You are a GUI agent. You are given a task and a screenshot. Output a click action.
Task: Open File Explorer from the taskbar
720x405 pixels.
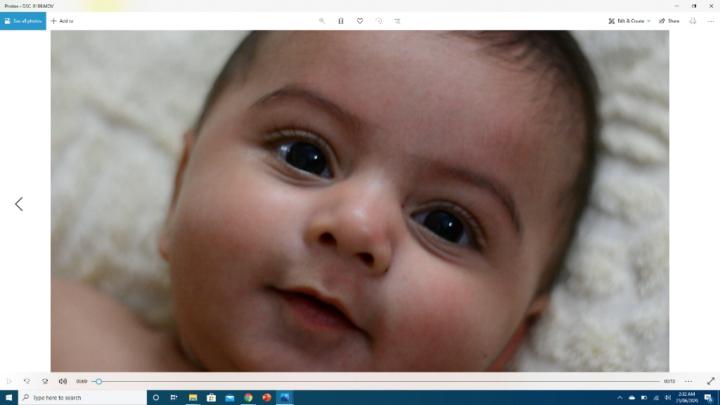(193, 398)
